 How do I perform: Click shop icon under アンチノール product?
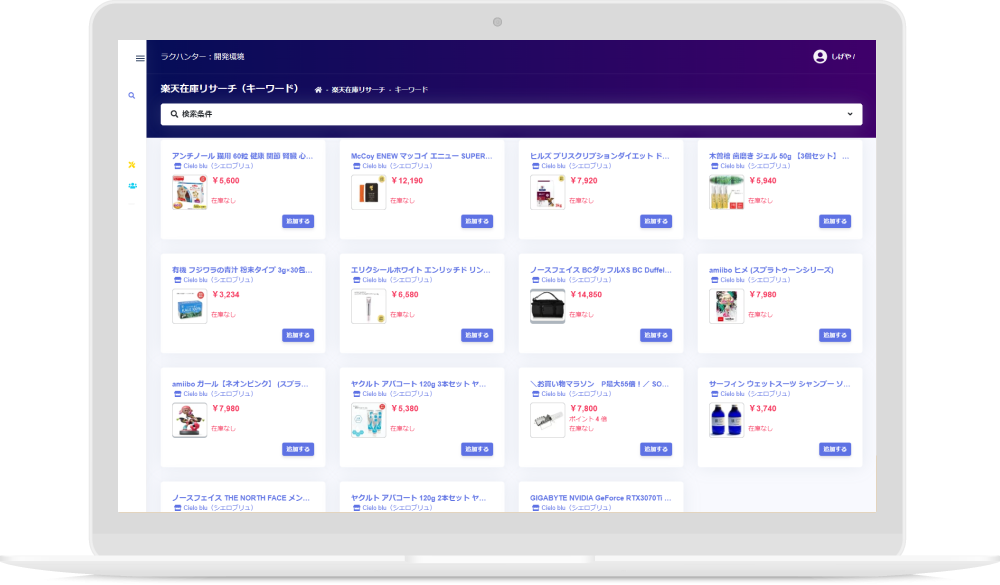point(176,166)
